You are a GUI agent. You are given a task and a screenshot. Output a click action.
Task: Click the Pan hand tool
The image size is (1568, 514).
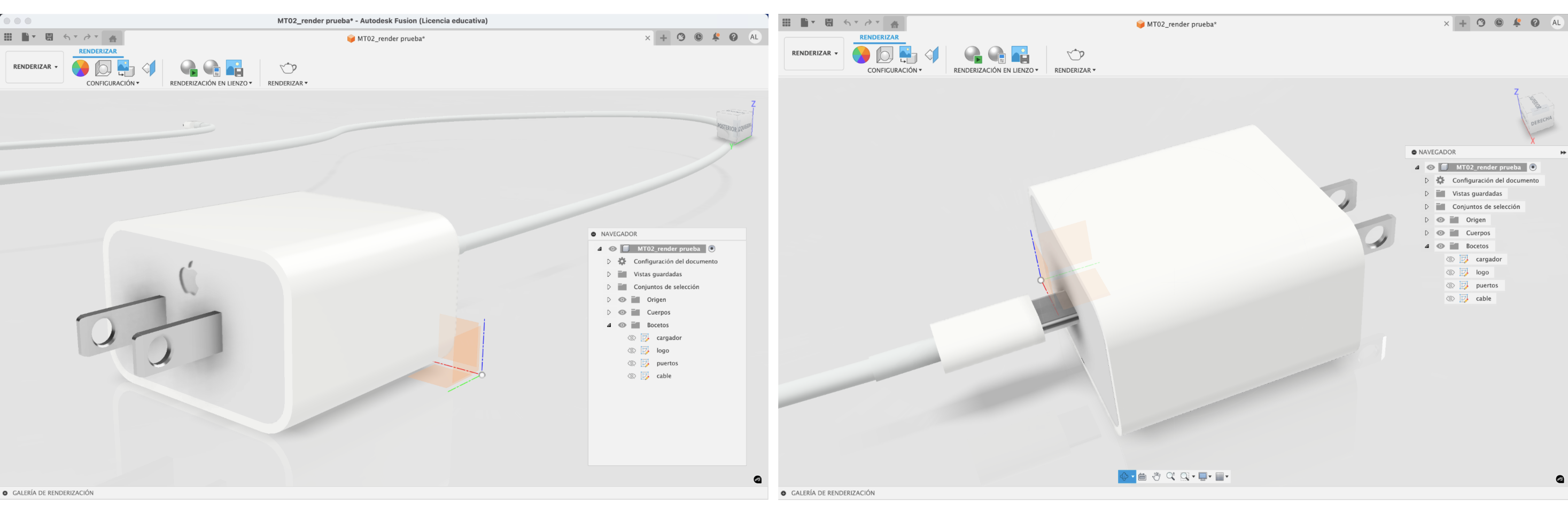click(x=1156, y=477)
